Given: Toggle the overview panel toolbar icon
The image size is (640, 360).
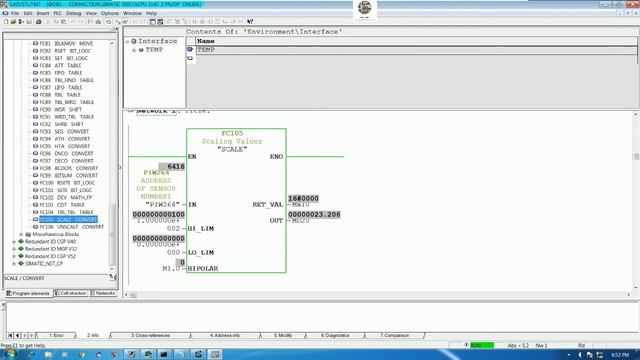Looking at the screenshot, I should click(x=153, y=22).
